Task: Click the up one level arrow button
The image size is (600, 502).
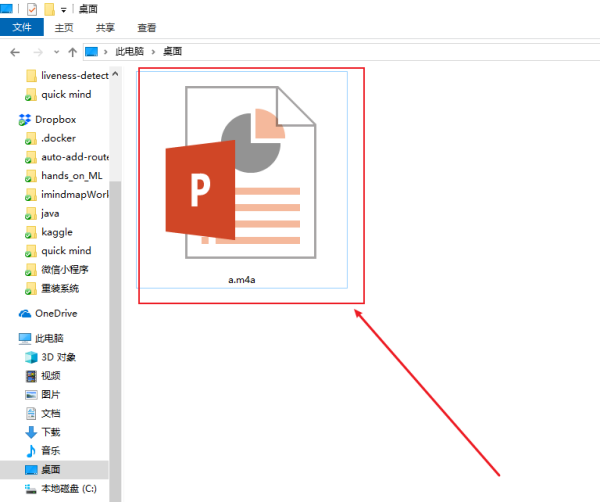Action: (x=70, y=51)
